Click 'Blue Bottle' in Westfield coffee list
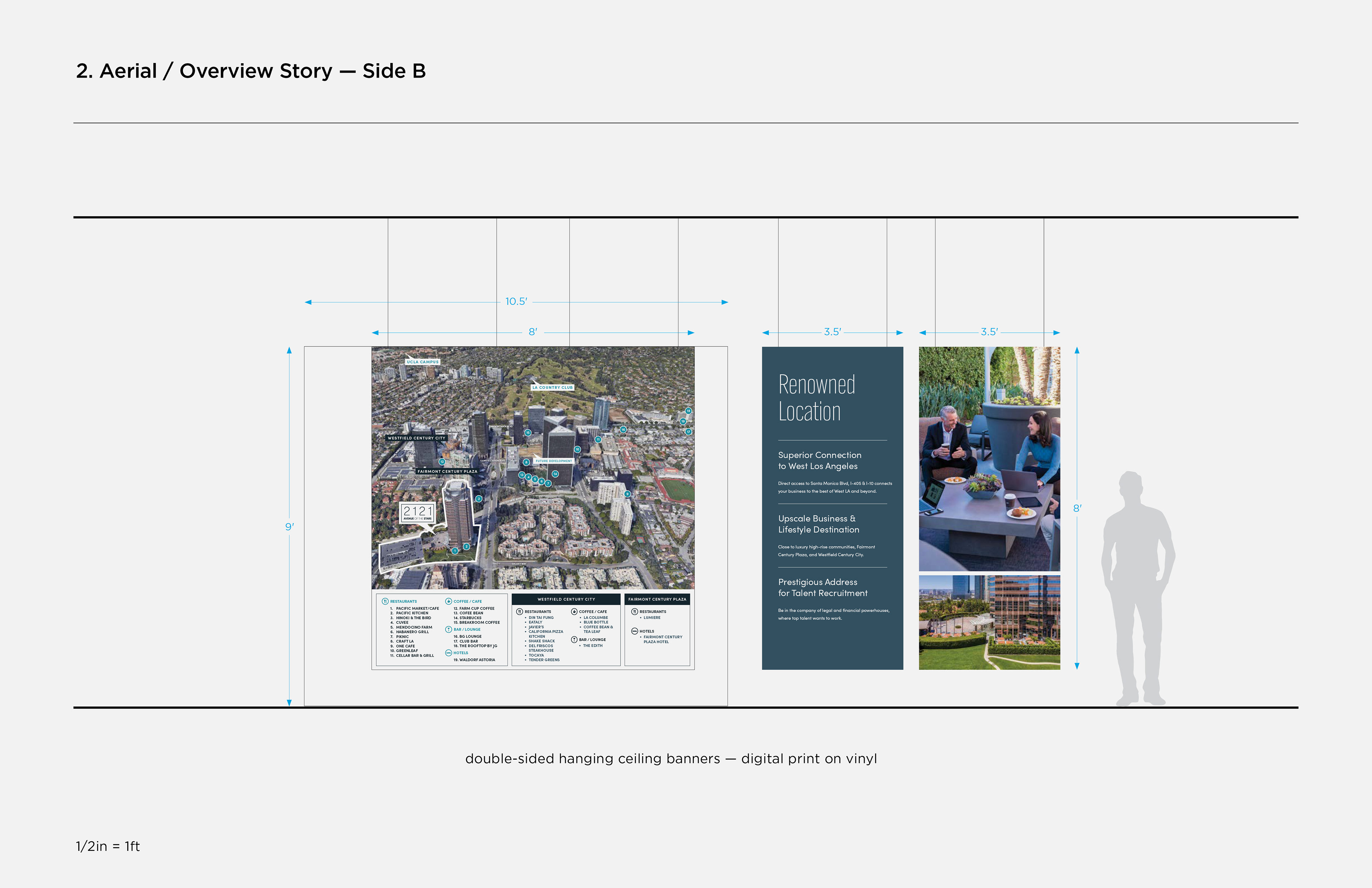This screenshot has height=888, width=1372. click(x=596, y=622)
